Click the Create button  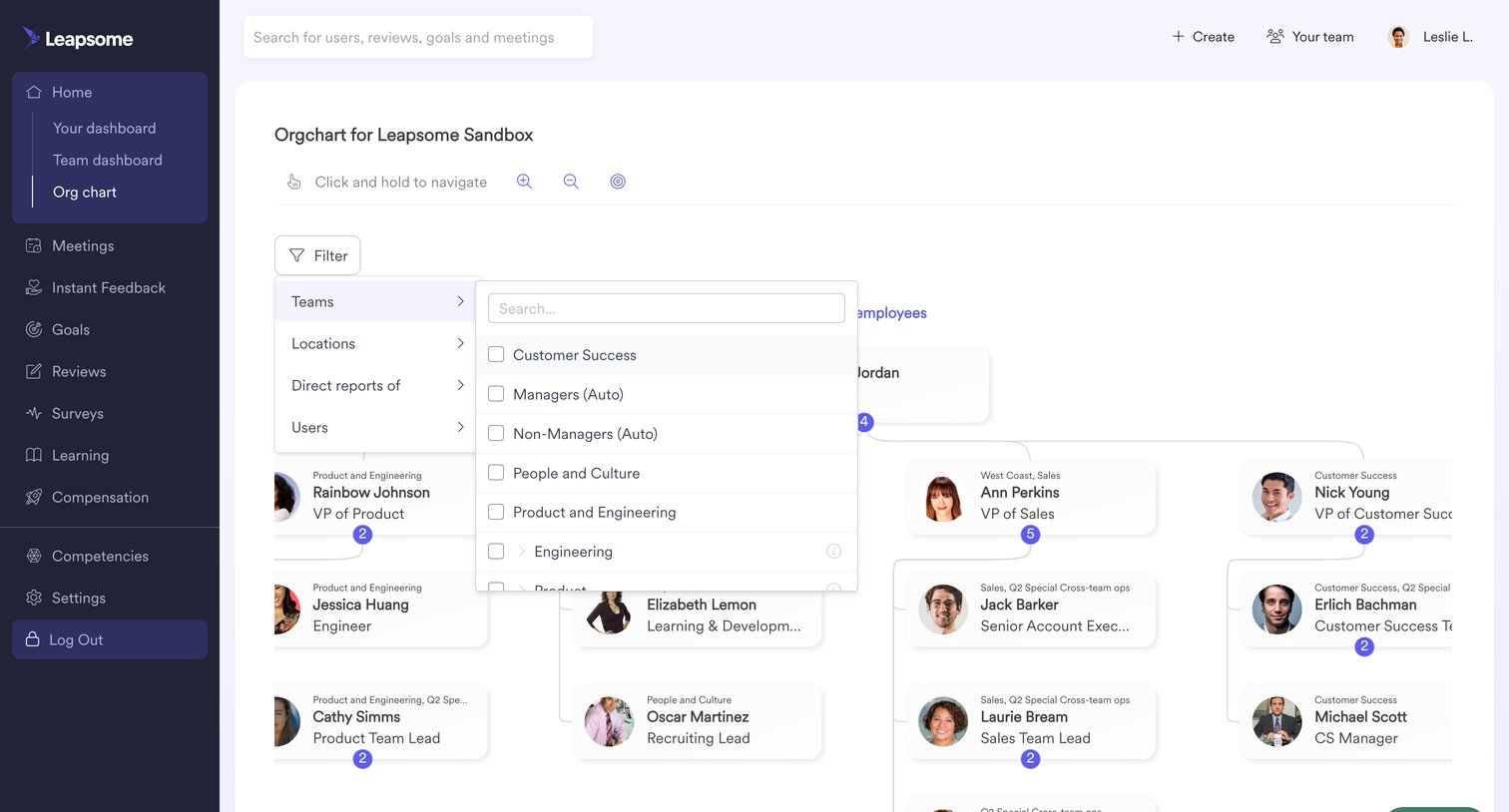[x=1203, y=36]
